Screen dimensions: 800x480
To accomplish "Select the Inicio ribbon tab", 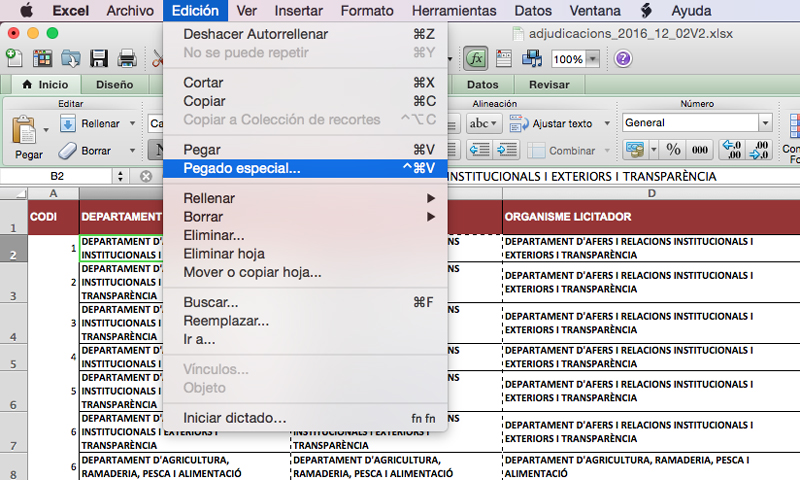I will tap(46, 85).
